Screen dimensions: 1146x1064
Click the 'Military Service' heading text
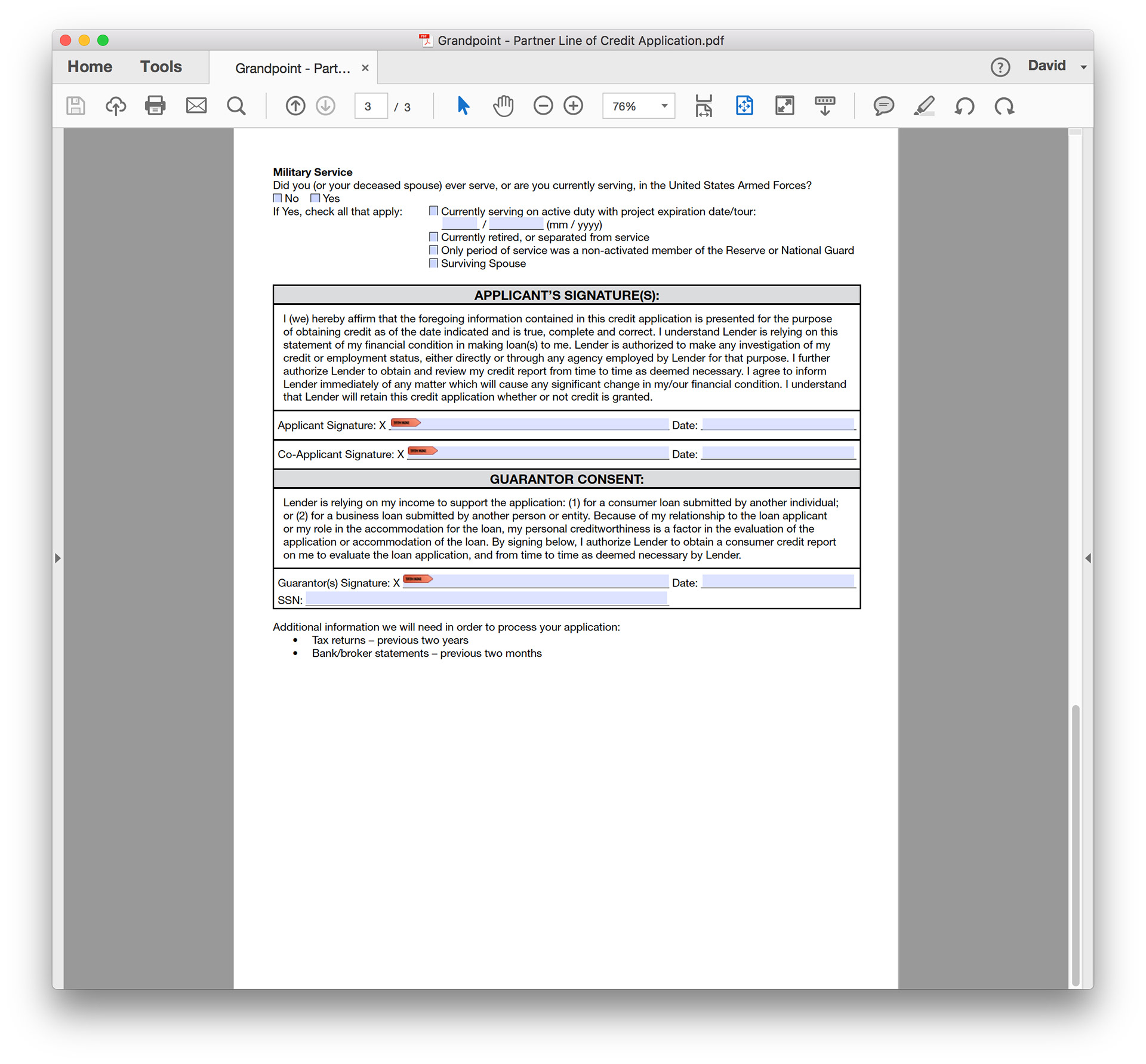point(313,172)
